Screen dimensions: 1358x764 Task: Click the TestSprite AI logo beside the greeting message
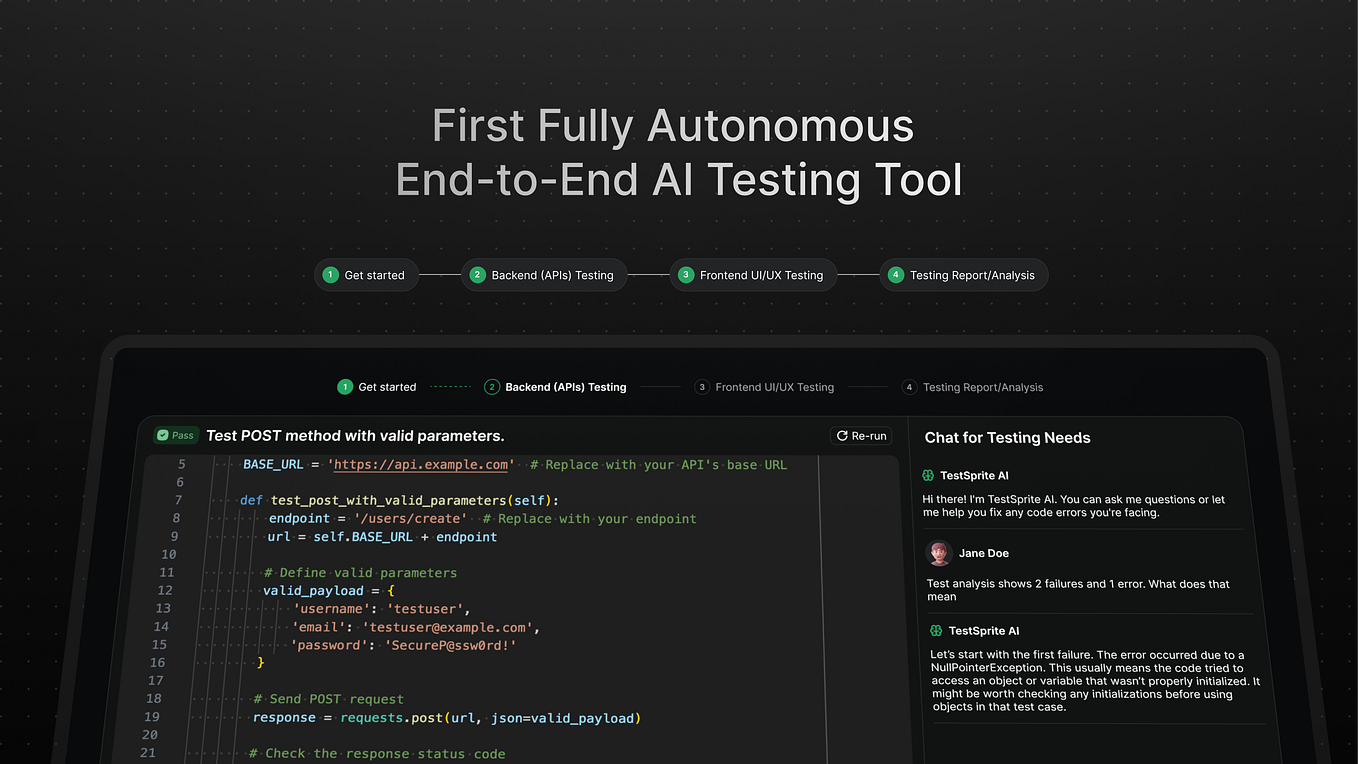(x=928, y=476)
